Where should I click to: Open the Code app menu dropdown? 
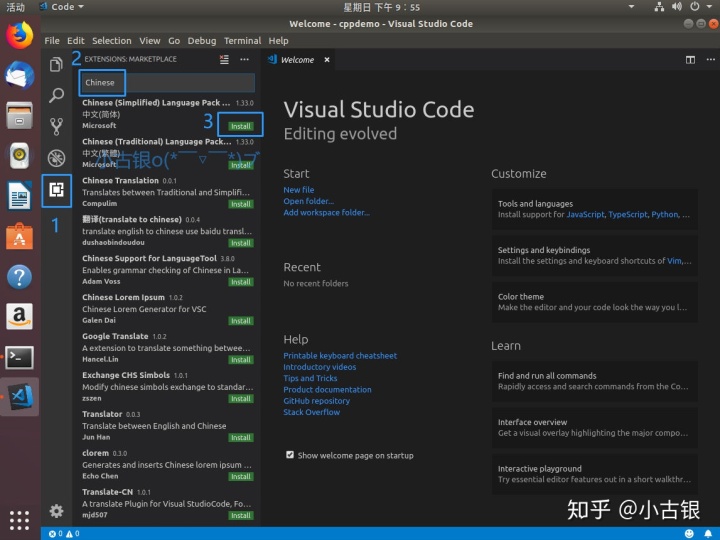pyautogui.click(x=62, y=7)
